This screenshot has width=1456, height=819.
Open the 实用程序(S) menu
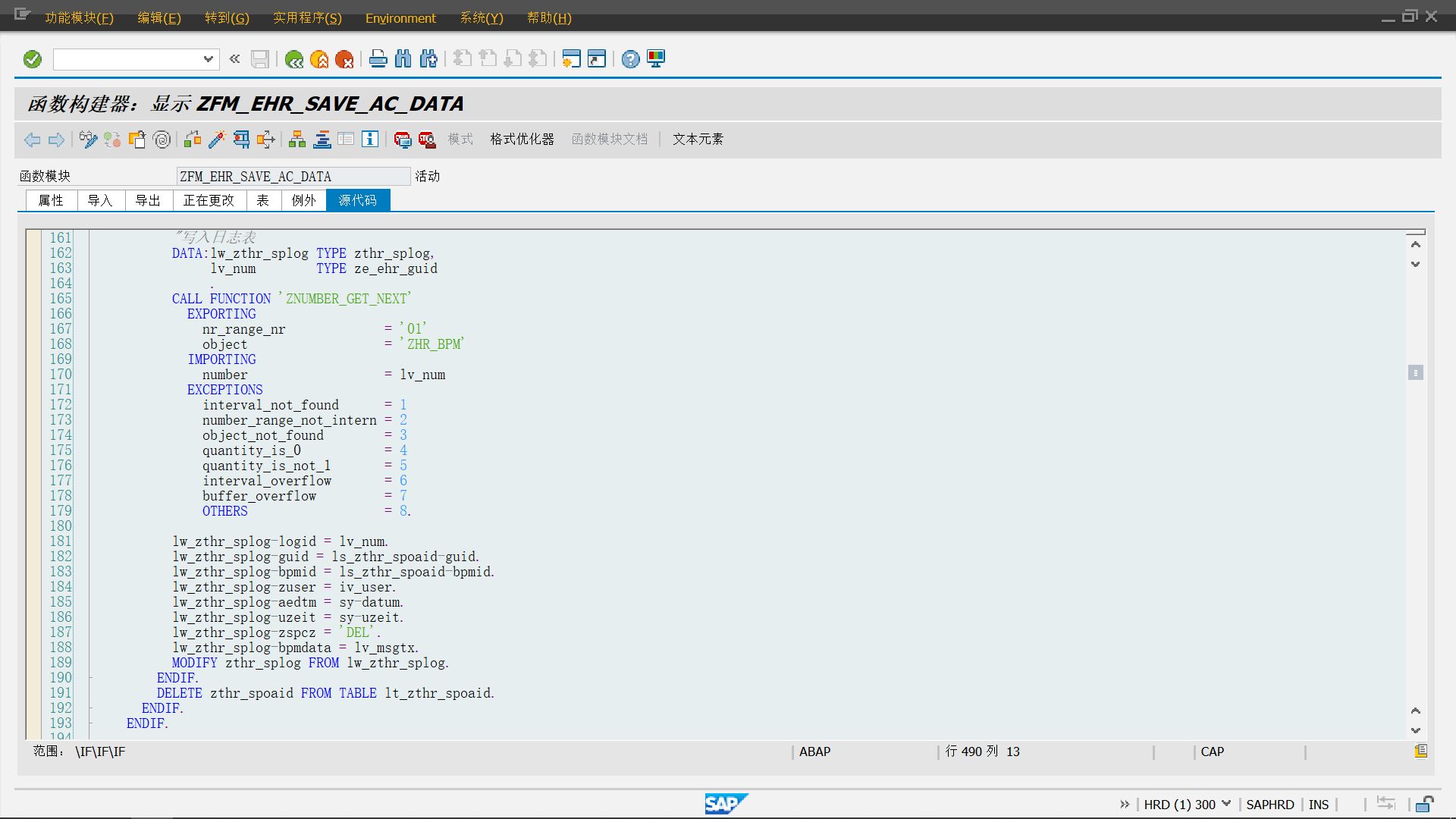click(307, 17)
